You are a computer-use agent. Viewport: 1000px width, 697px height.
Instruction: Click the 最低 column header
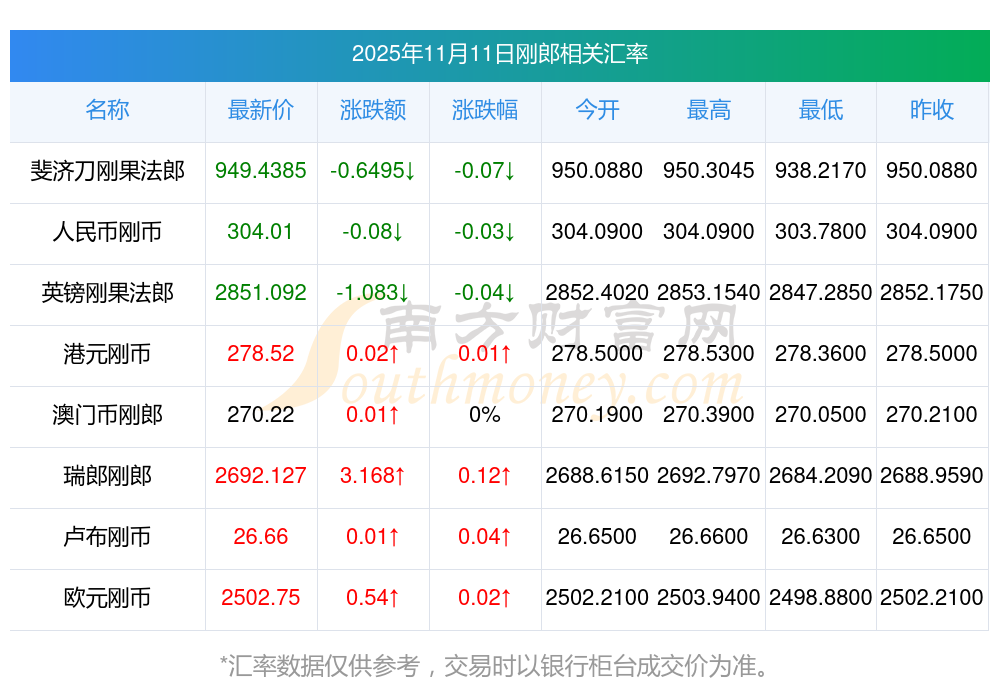point(821,110)
